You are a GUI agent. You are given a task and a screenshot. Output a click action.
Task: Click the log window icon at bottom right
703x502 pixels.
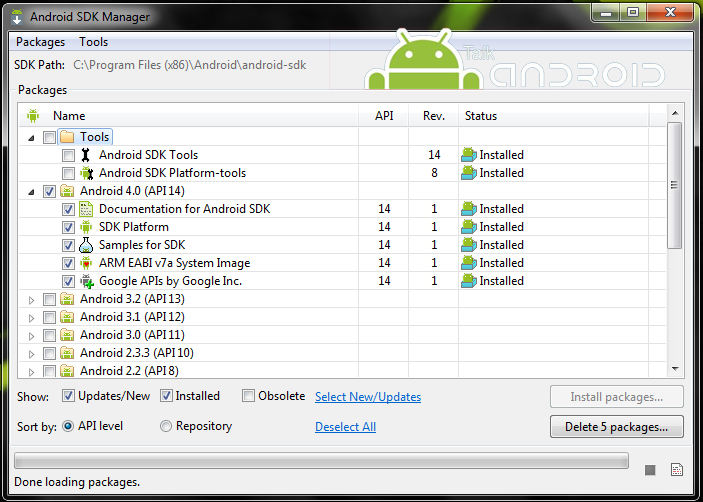[x=676, y=469]
